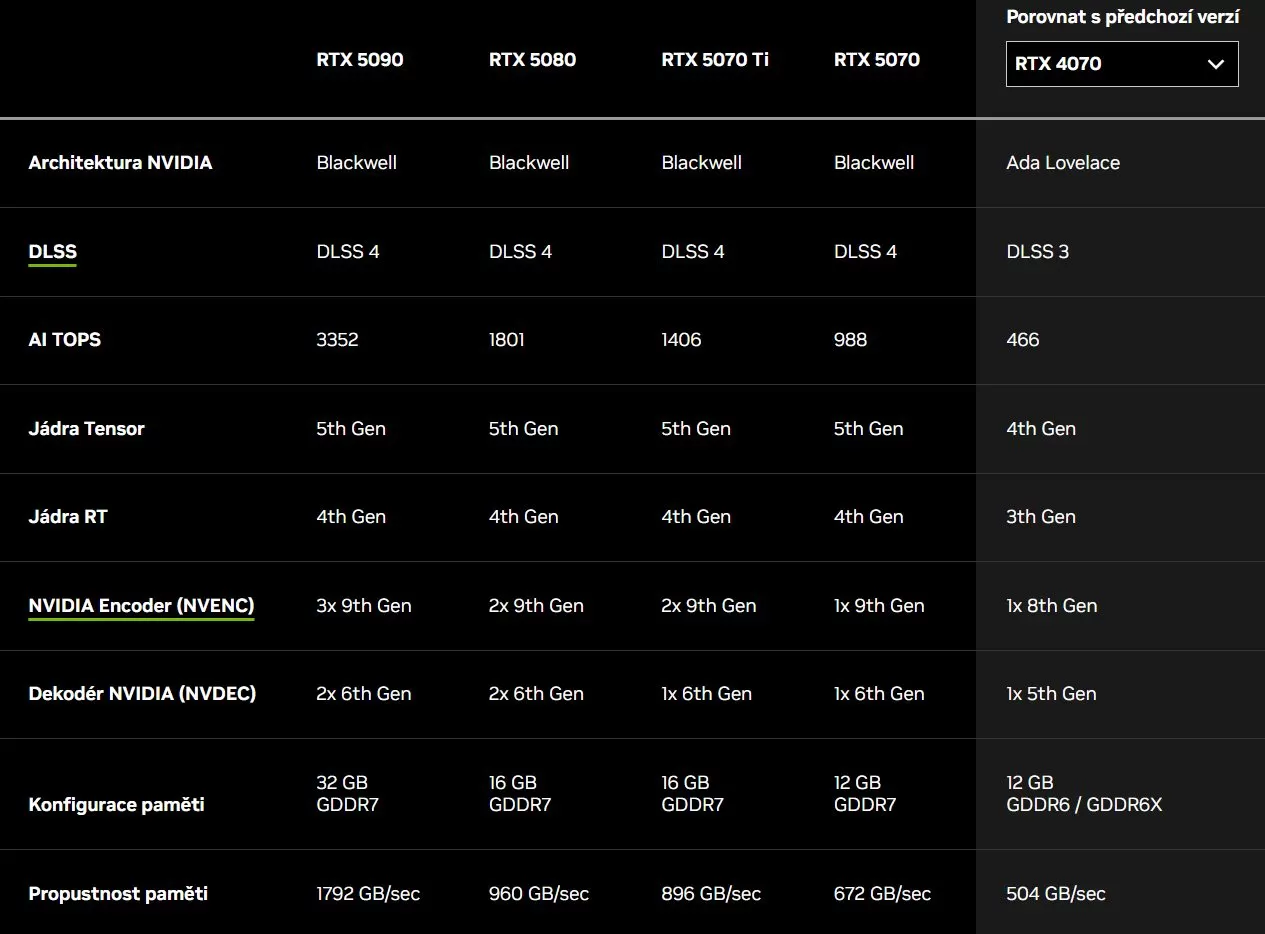
Task: Click the 'Porovnat s předchozí verzí' label
Action: click(1123, 17)
